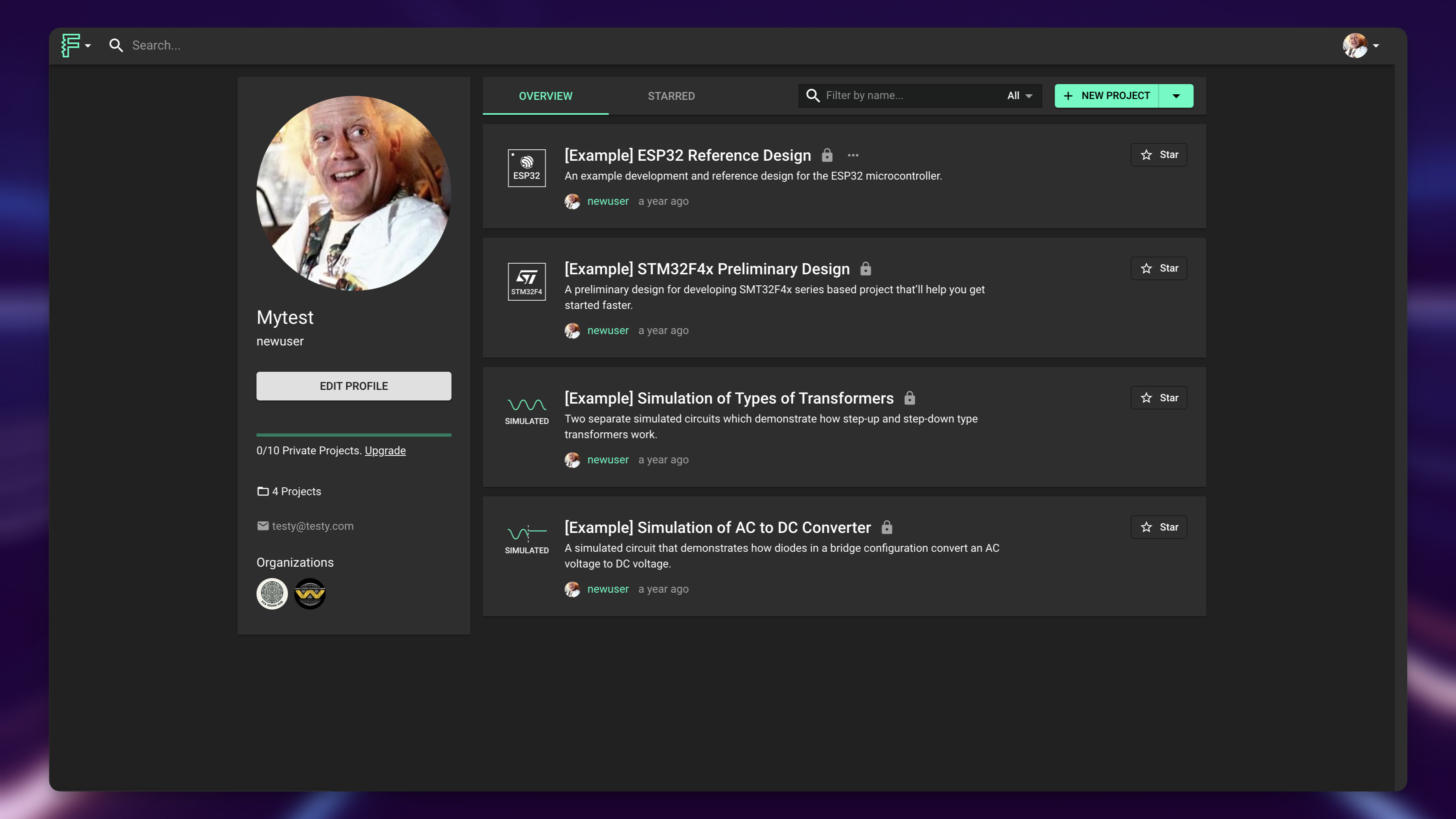The height and width of the screenshot is (819, 1456).
Task: Click the Flux logo in the top bar
Action: click(x=71, y=45)
